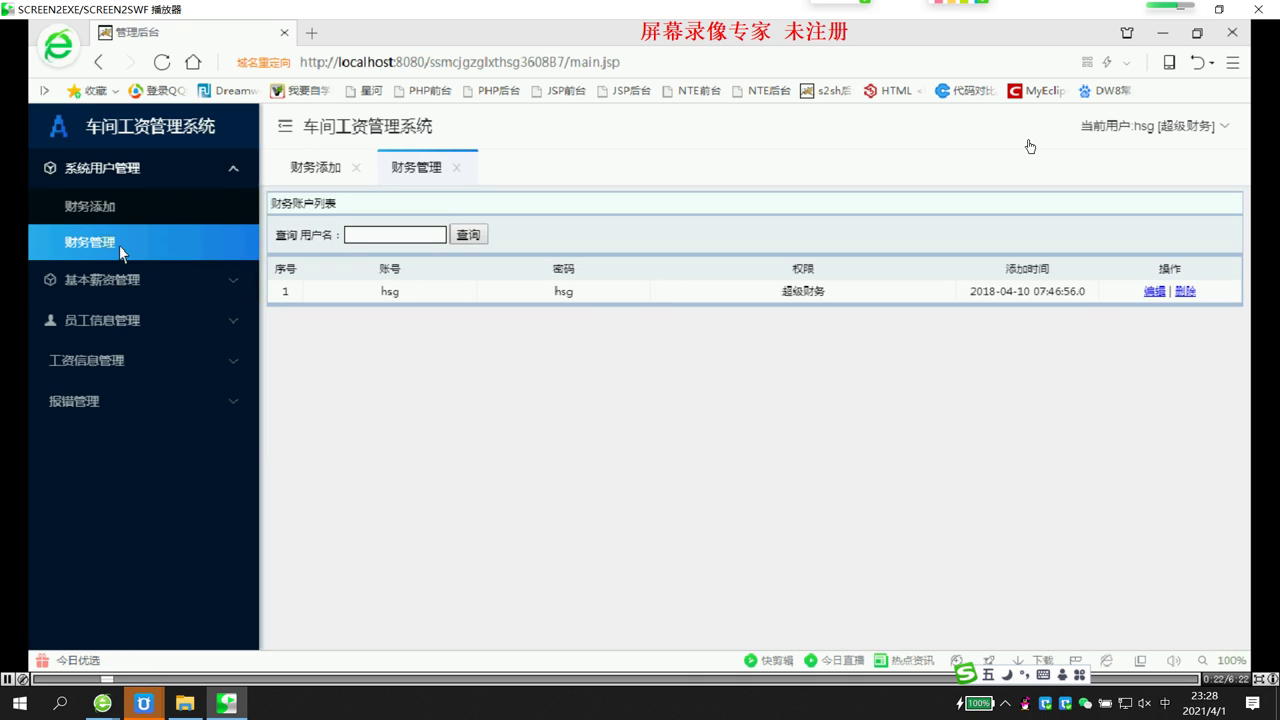1280x720 pixels.
Task: Open the PHP后台 bookmark
Action: (491, 91)
